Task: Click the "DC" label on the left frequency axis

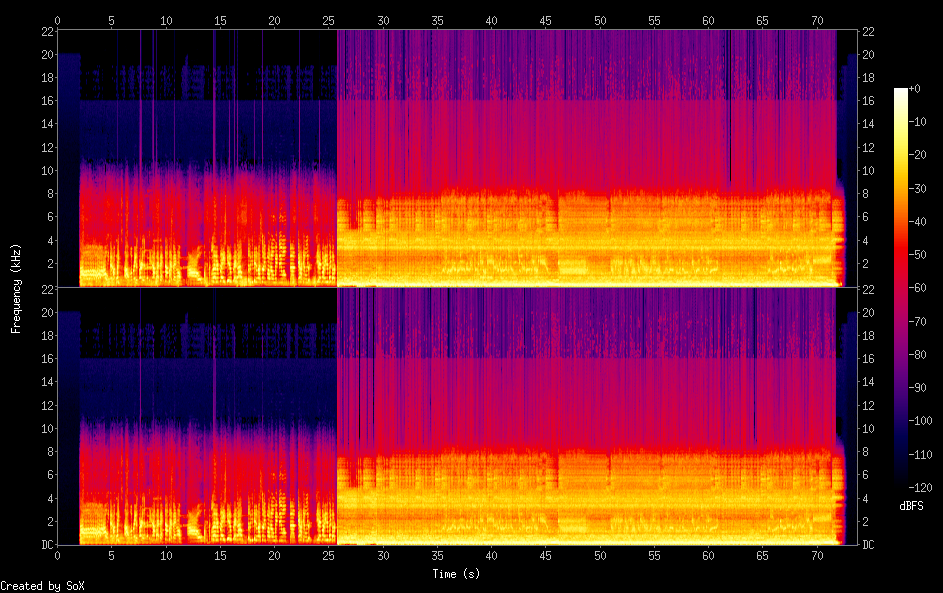Action: coord(47,544)
